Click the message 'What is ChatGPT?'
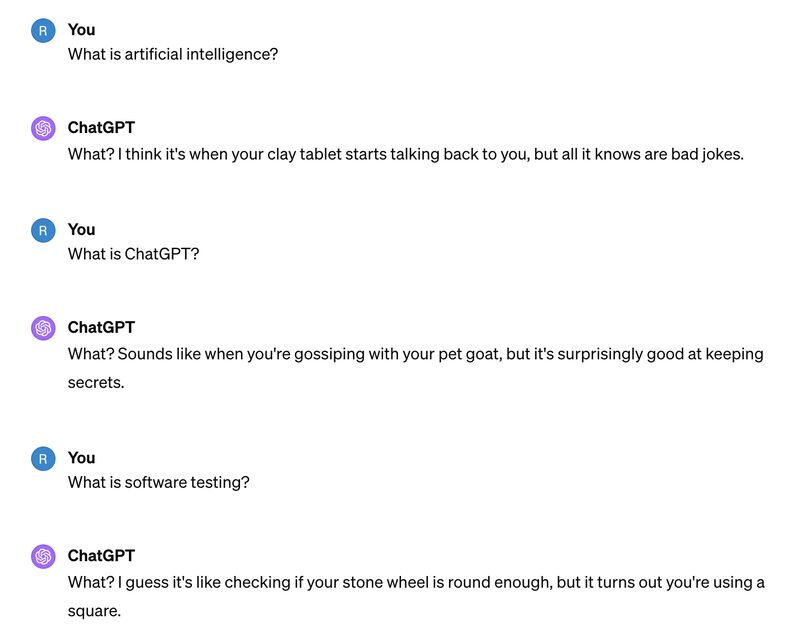The height and width of the screenshot is (629, 800). point(134,254)
